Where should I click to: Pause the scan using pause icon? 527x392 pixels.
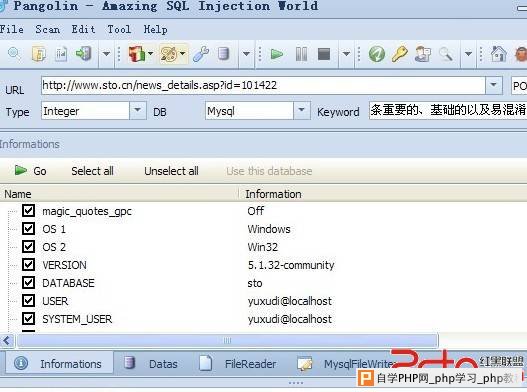tap(301, 54)
